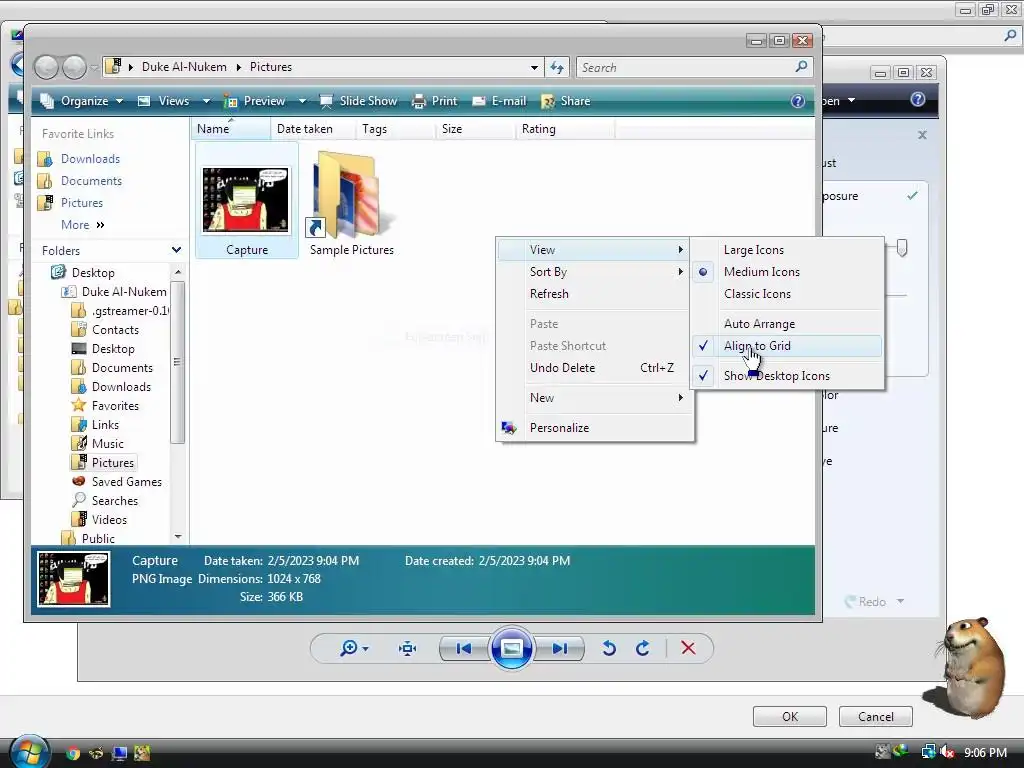Image resolution: width=1024 pixels, height=768 pixels.
Task: Rotate picture clockwise
Action: [643, 648]
